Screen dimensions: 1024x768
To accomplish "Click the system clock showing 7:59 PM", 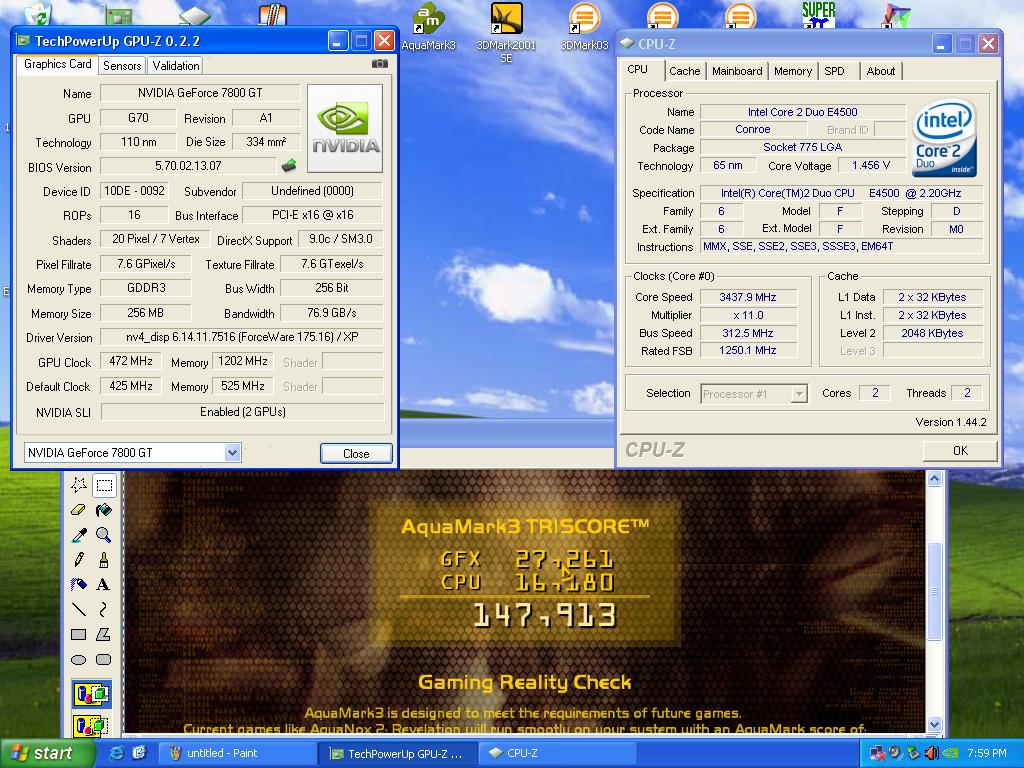I will (x=987, y=753).
